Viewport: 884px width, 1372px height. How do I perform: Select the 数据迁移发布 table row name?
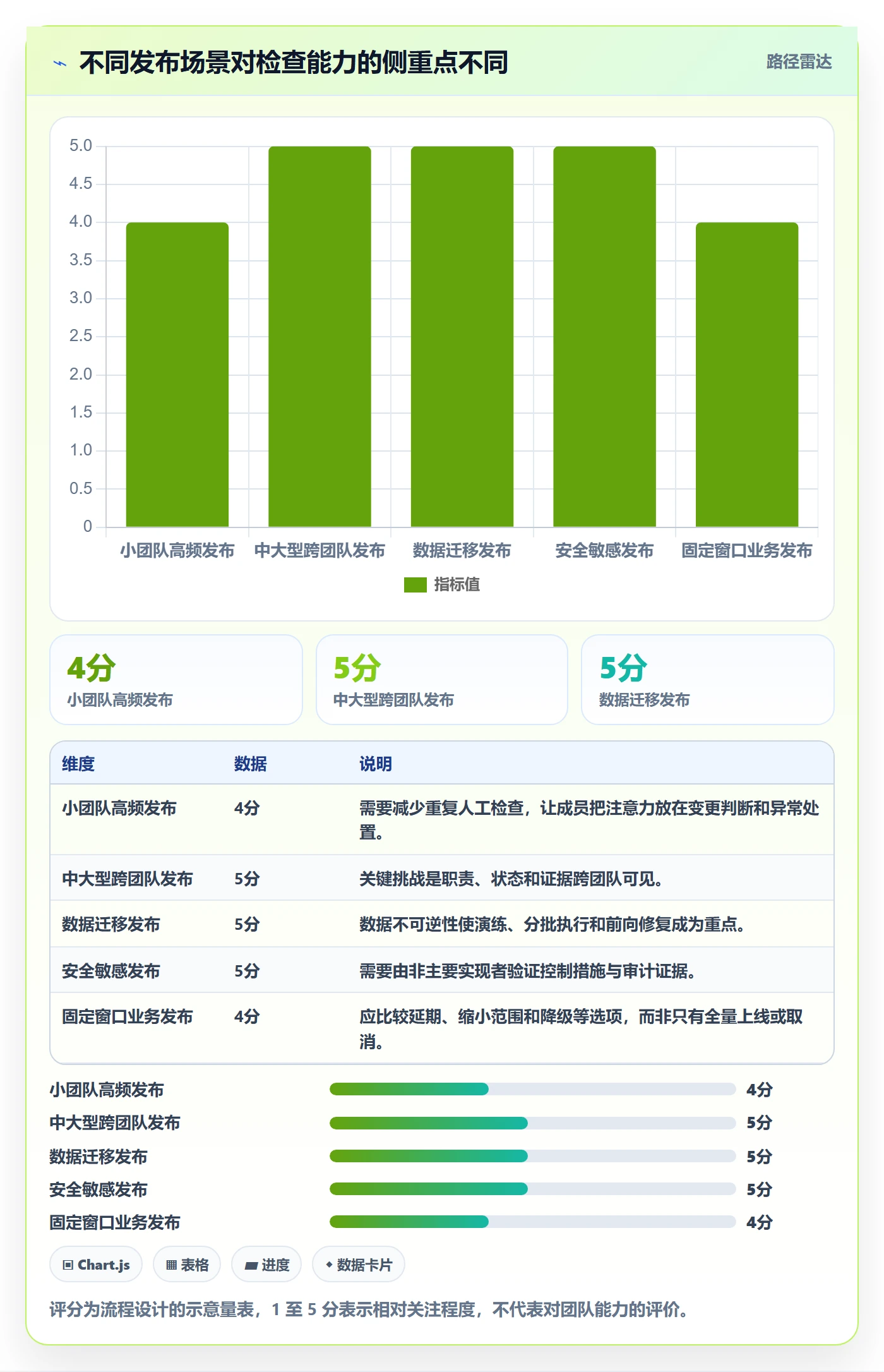coord(111,924)
